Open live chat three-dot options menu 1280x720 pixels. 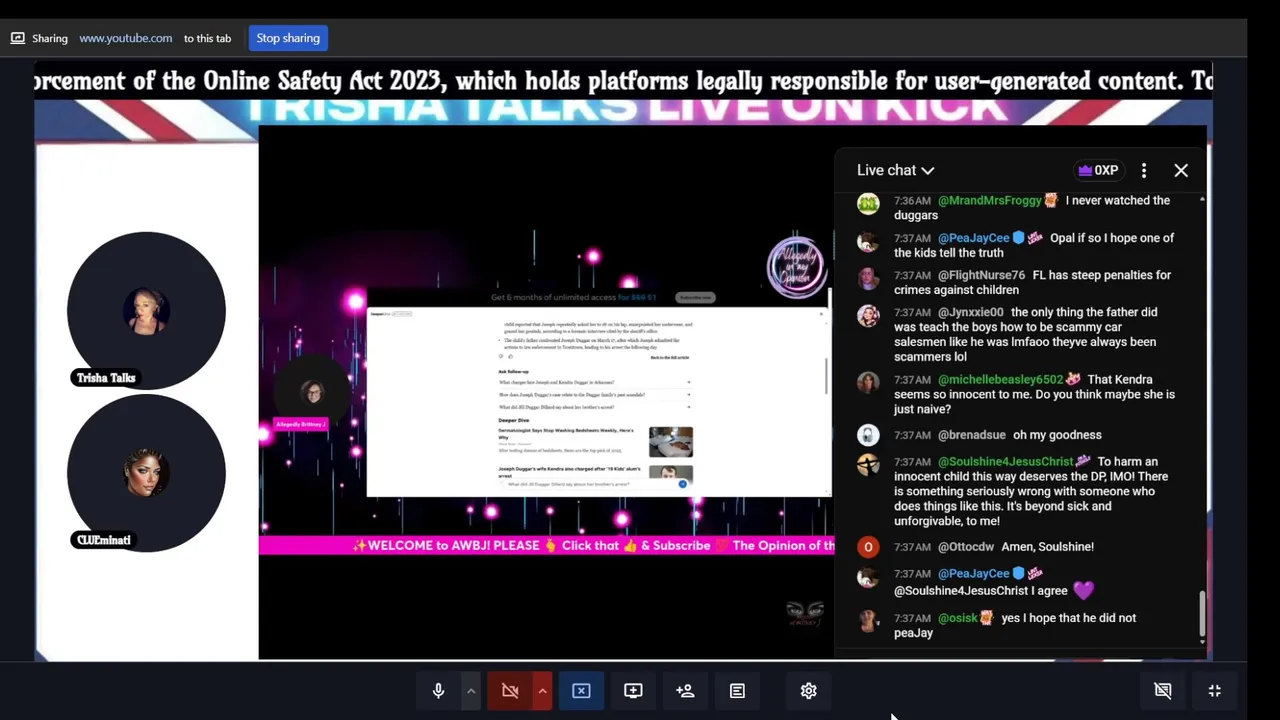coord(1144,170)
